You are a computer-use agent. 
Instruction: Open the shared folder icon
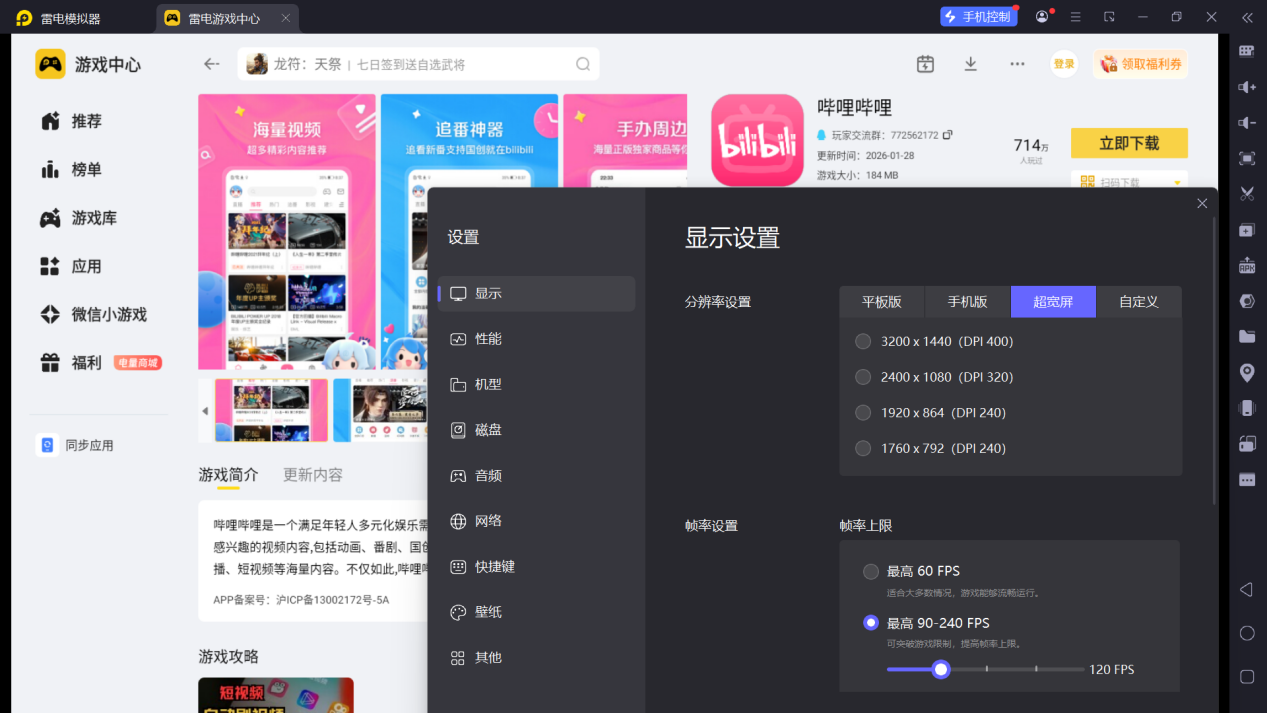pyautogui.click(x=1247, y=336)
